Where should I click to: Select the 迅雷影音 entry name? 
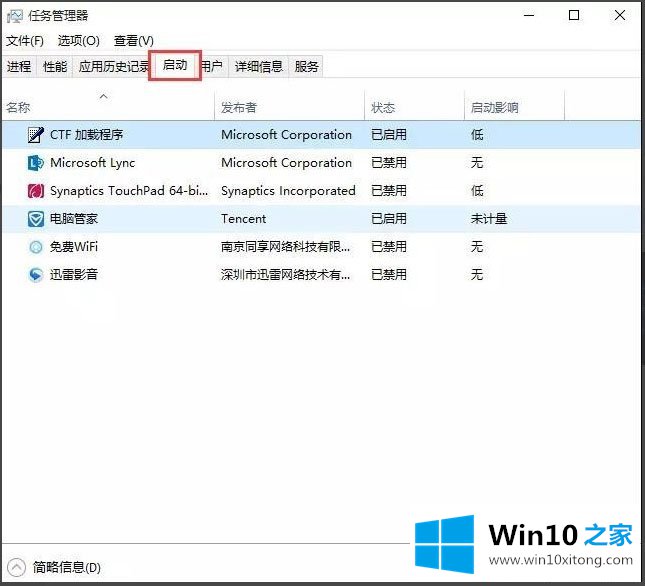[x=74, y=275]
